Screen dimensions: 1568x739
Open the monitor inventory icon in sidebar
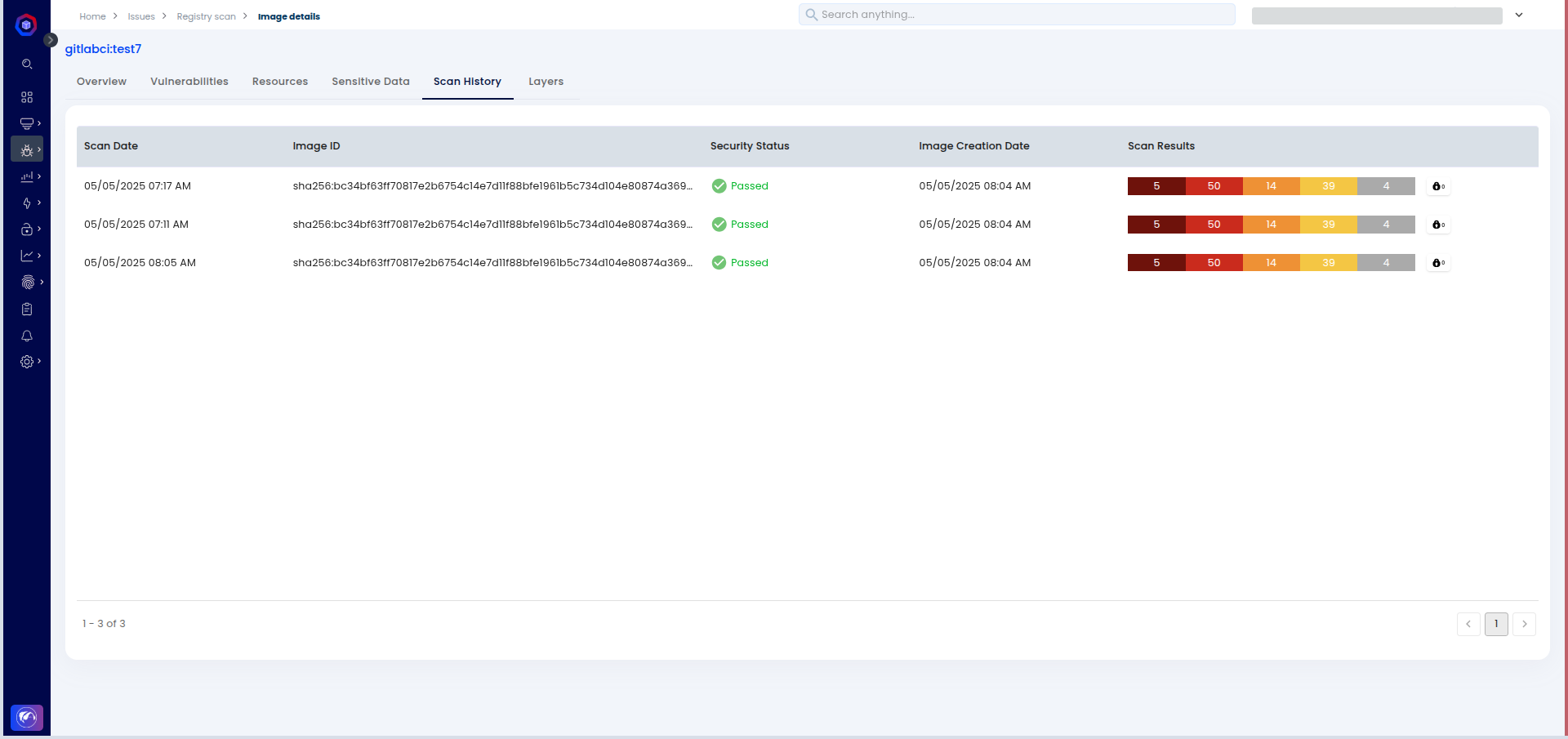pyautogui.click(x=27, y=123)
